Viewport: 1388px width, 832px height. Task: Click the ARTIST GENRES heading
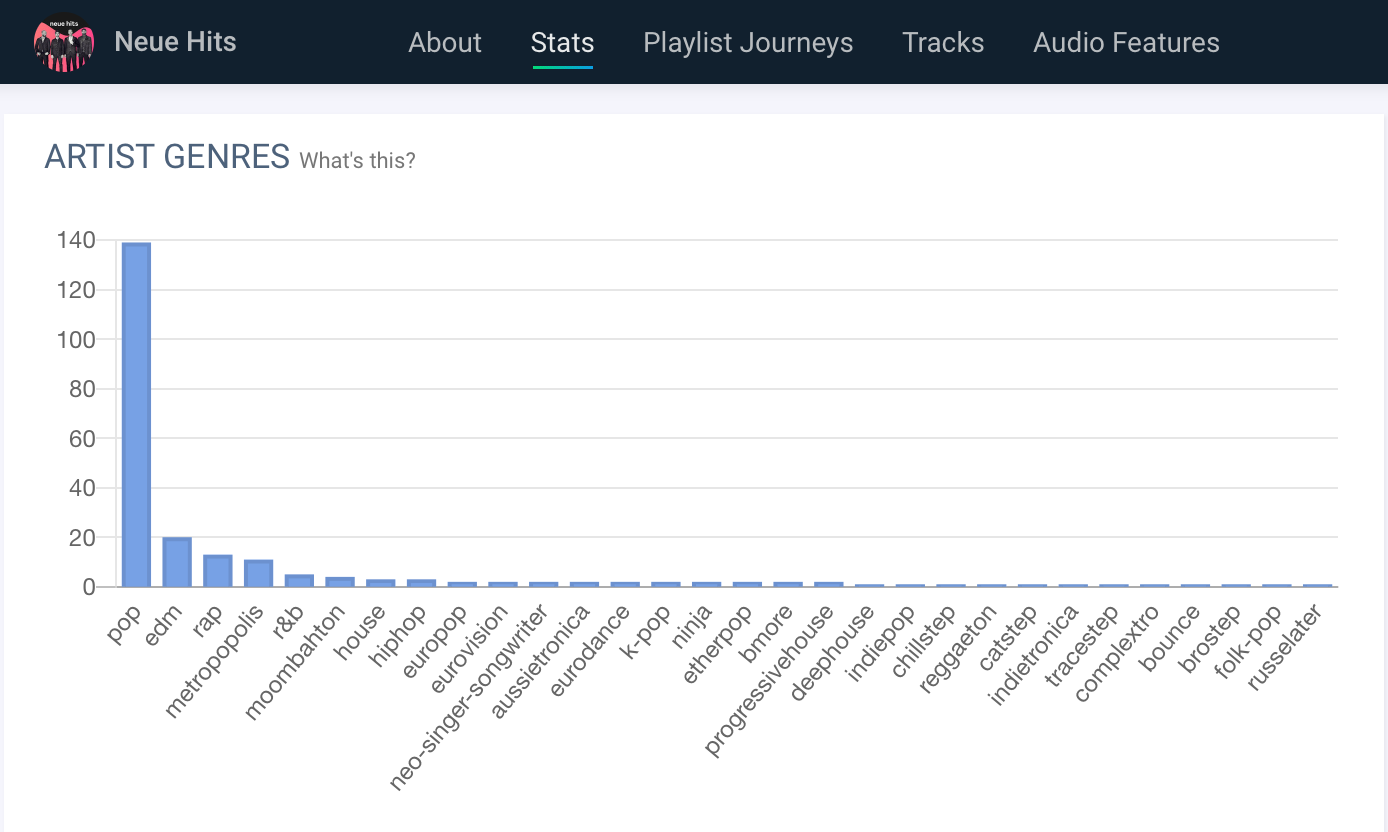167,157
